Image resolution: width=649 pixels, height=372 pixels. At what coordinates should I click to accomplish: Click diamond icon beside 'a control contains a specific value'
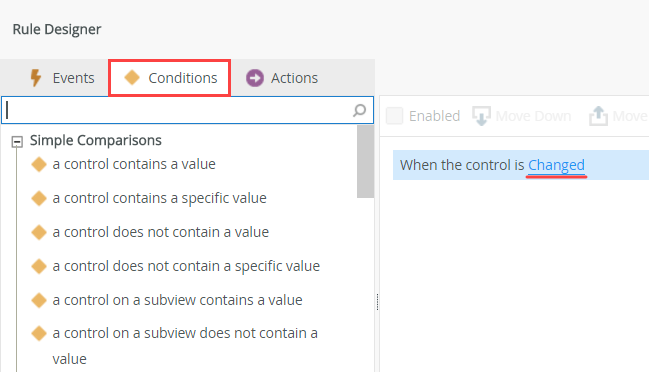tap(39, 198)
